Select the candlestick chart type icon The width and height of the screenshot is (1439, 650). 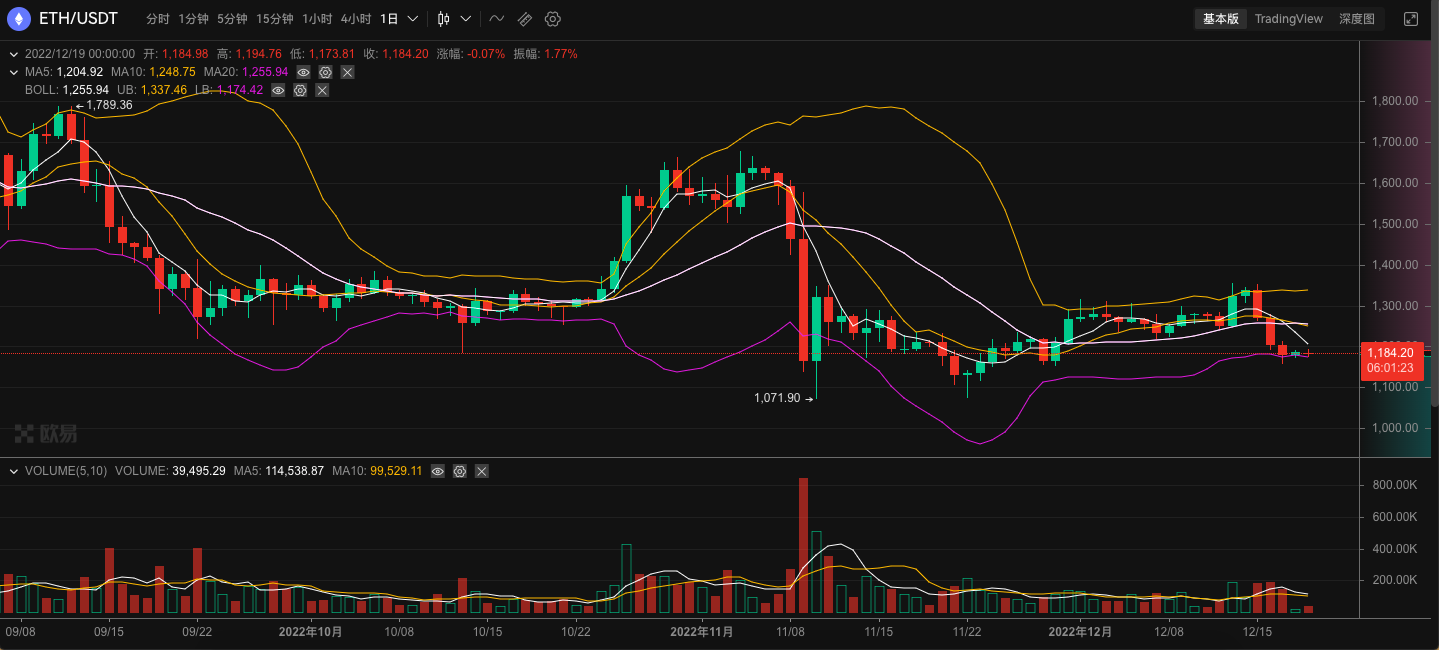(x=443, y=18)
